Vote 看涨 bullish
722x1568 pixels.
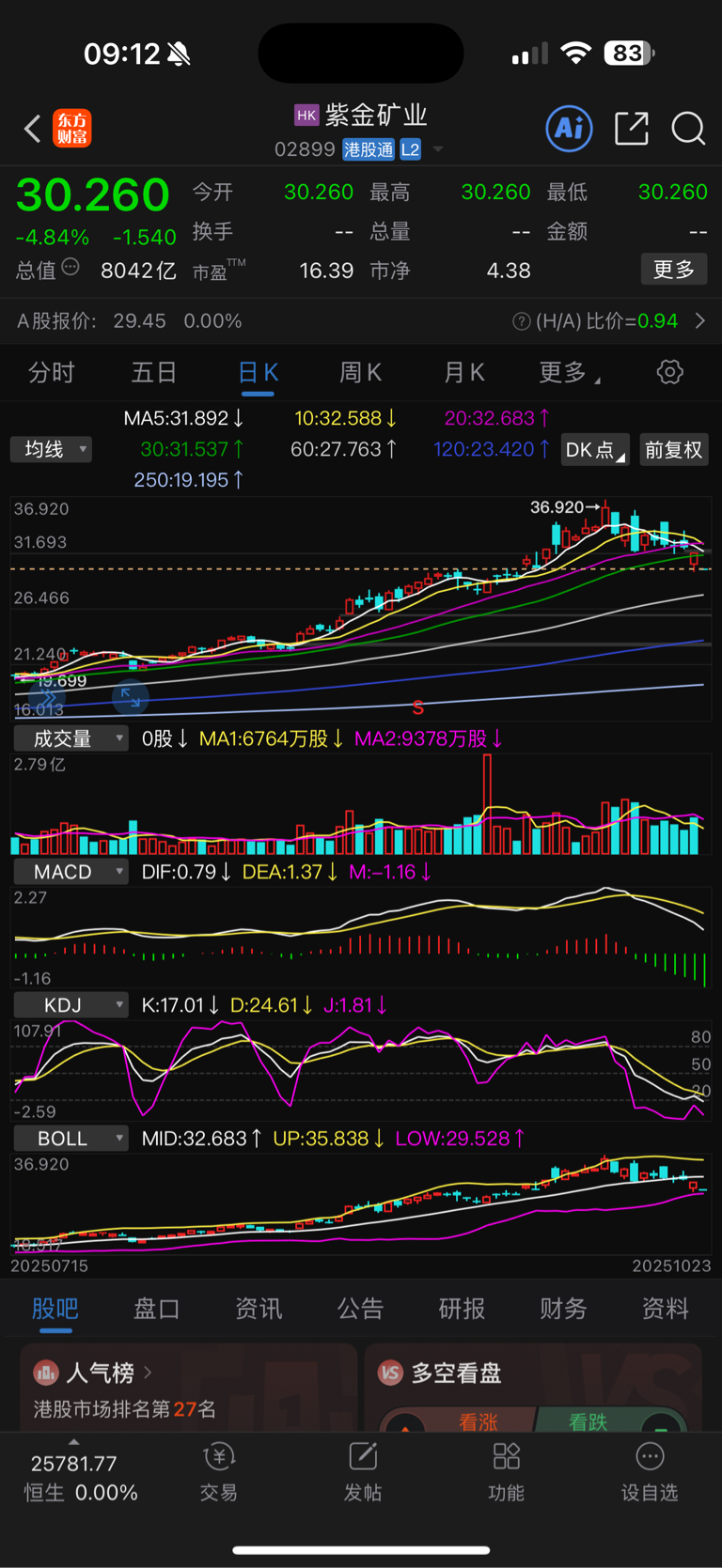coord(478,1421)
